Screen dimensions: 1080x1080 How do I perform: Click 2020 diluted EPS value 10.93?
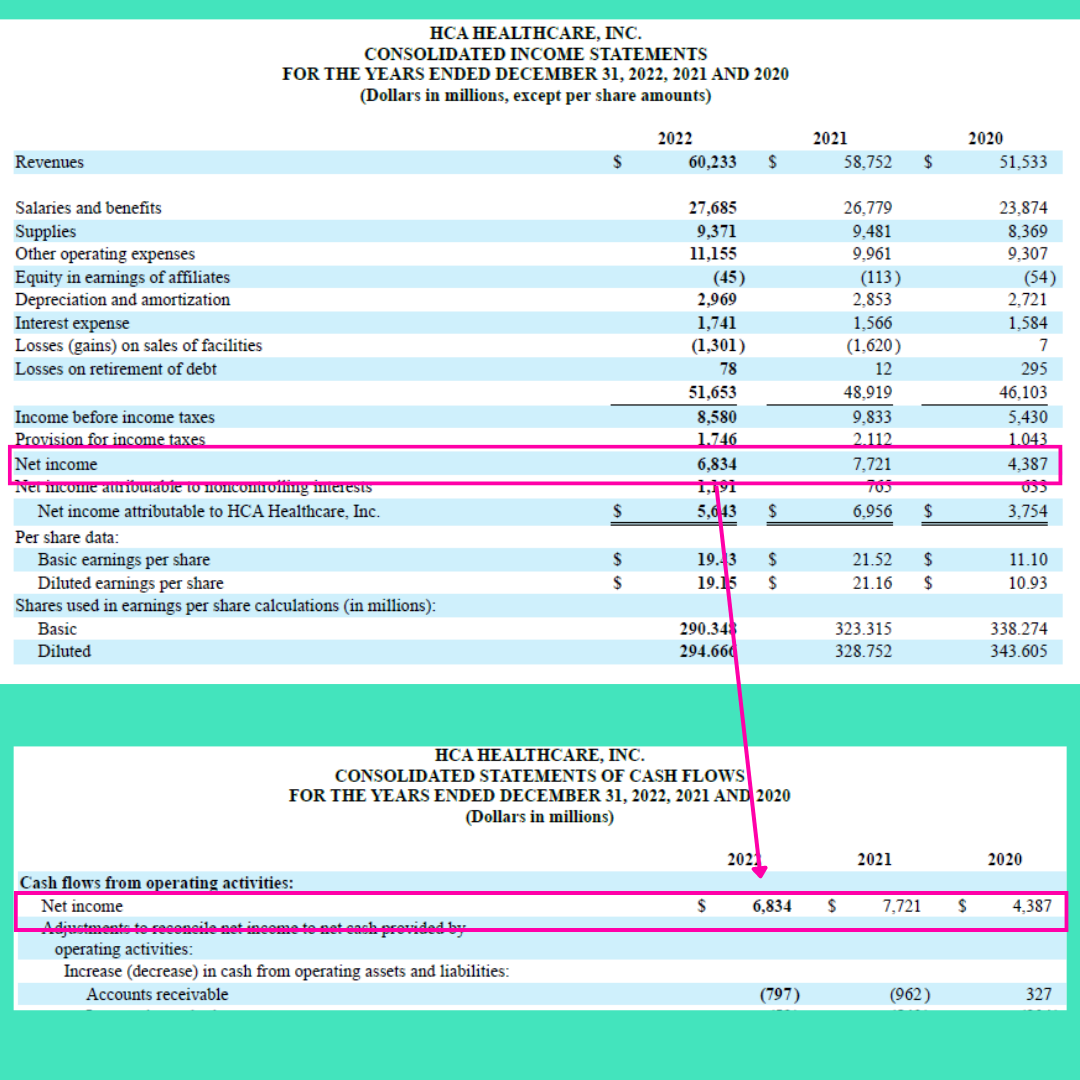point(1028,583)
